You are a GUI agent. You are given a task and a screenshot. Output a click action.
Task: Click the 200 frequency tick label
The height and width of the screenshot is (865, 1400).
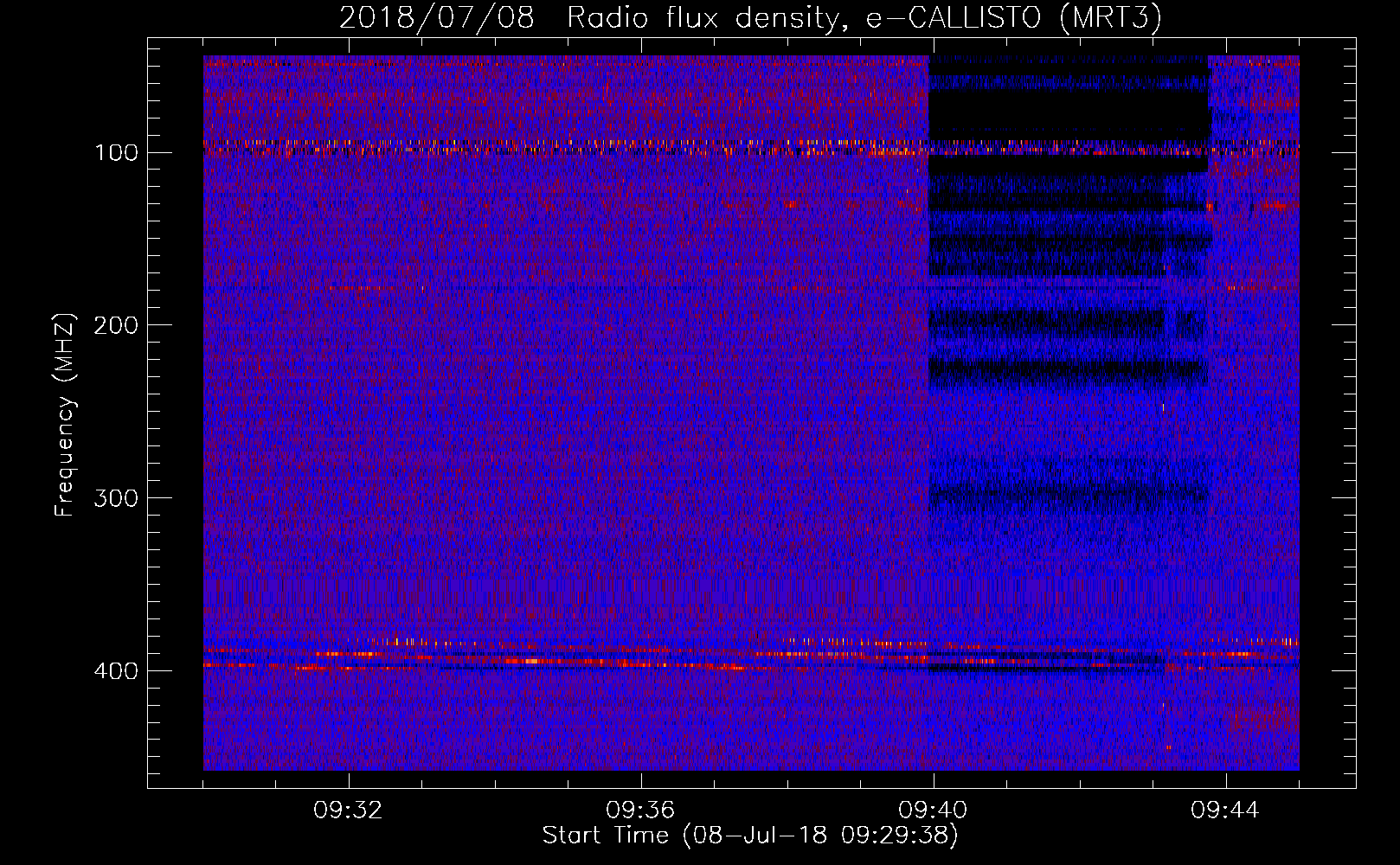click(x=116, y=326)
